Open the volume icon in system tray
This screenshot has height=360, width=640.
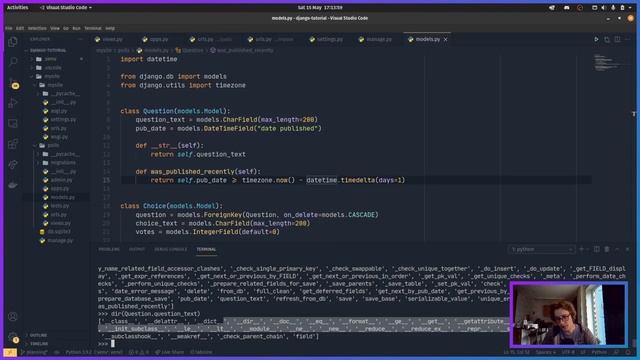click(604, 7)
